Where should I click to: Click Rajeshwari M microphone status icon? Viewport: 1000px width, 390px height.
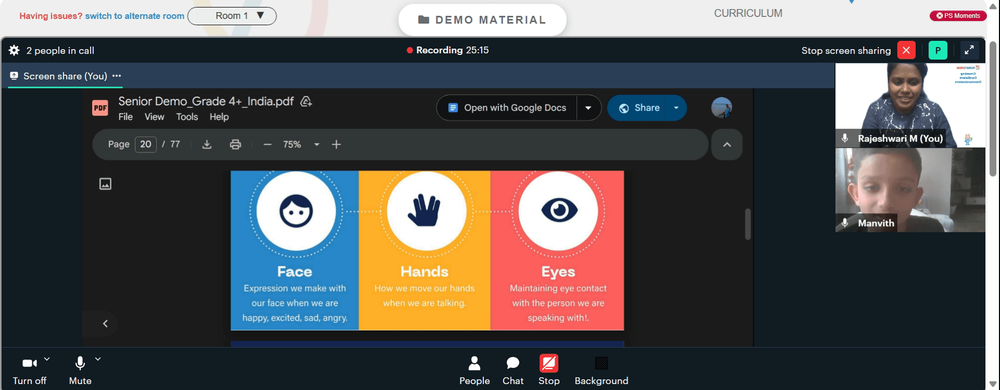845,138
